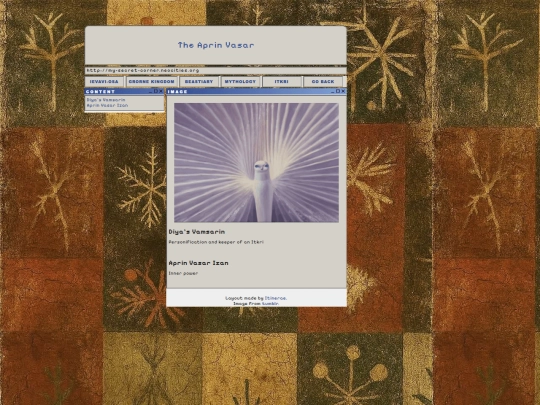
Task: Jump to Aprin Vasar Izan in Content list
Action: pos(107,105)
